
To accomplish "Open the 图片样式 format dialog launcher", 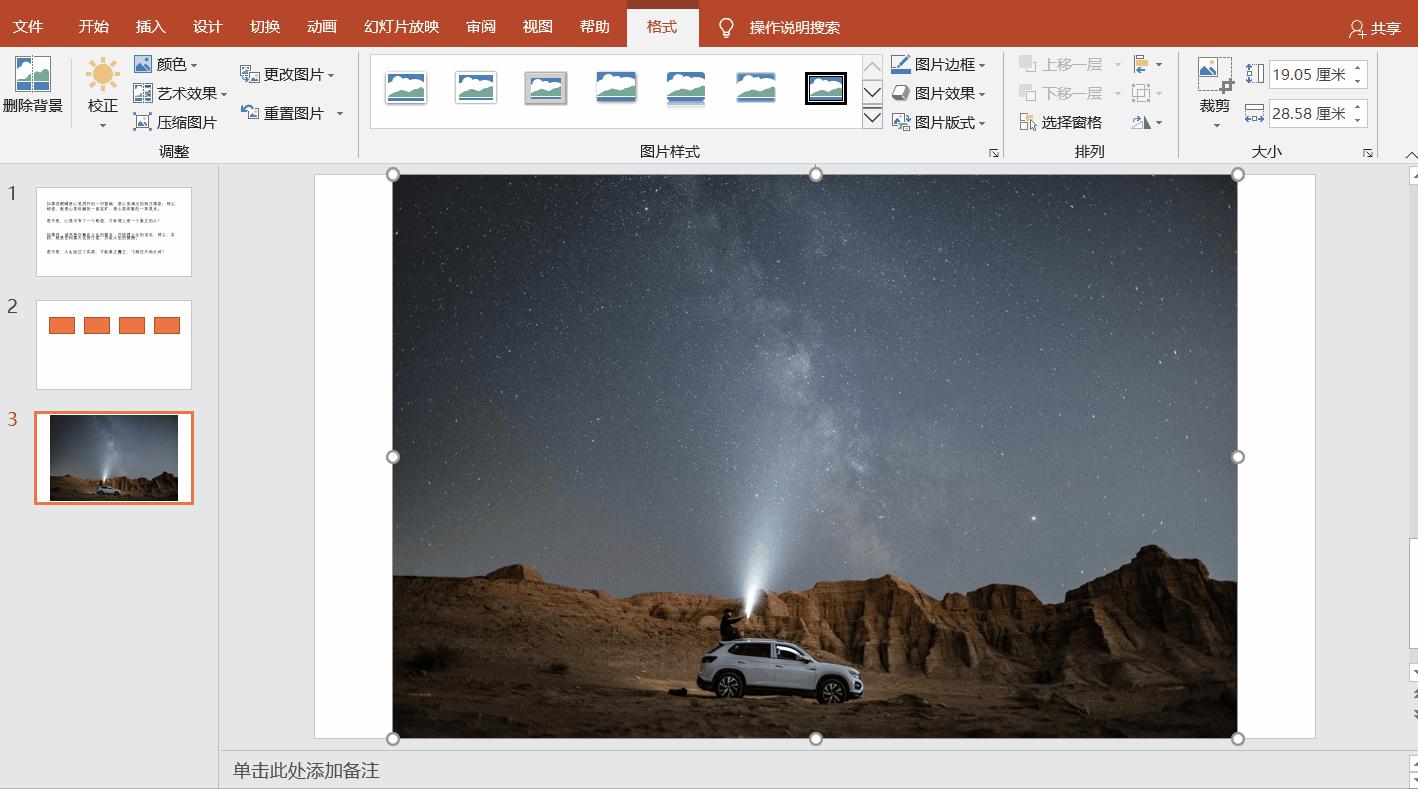I will pyautogui.click(x=994, y=153).
